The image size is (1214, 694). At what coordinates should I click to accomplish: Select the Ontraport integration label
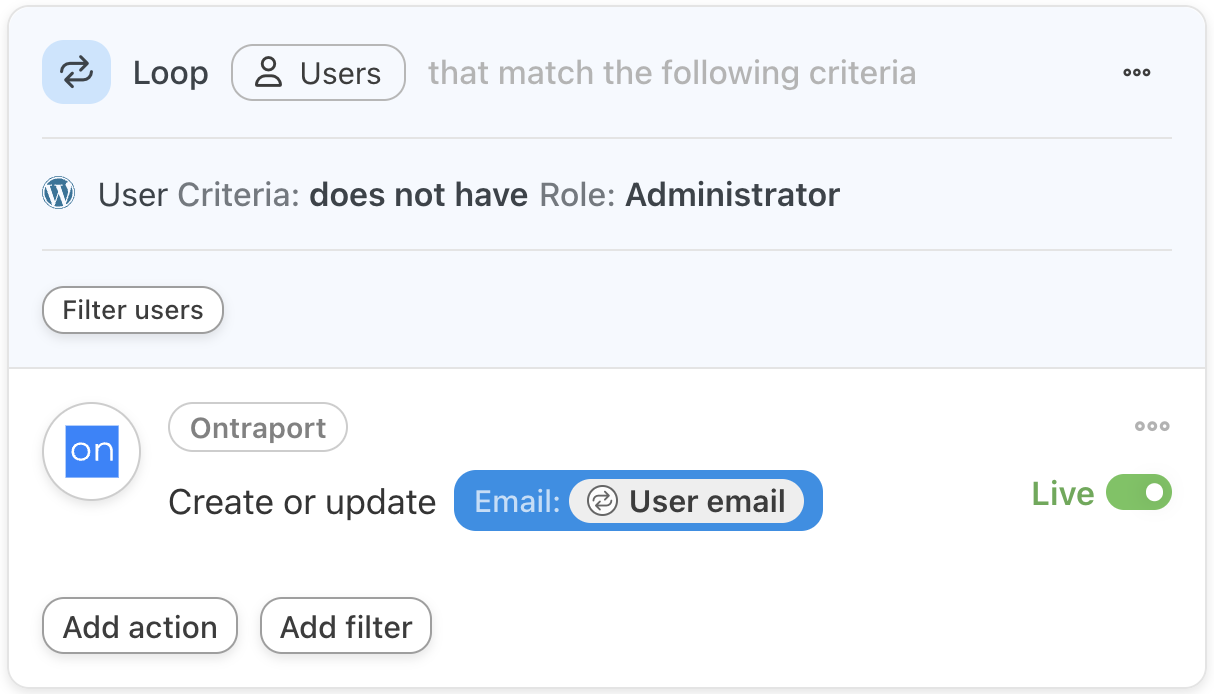(x=258, y=428)
